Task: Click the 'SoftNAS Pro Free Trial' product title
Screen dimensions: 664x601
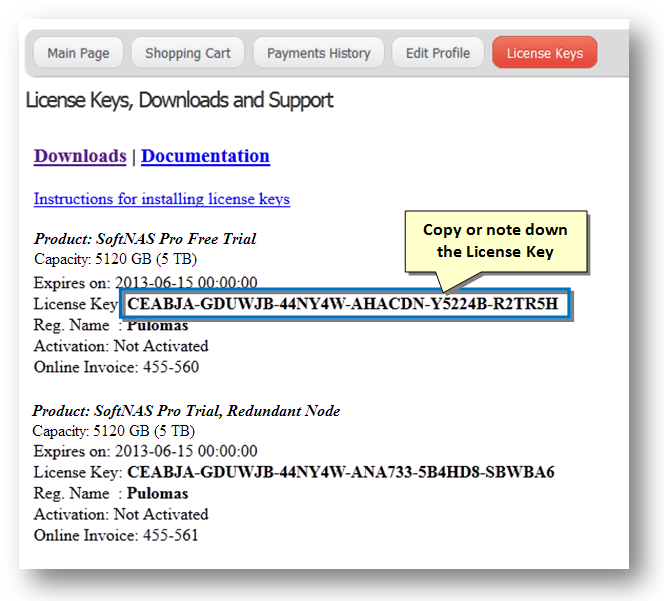Action: [x=145, y=239]
